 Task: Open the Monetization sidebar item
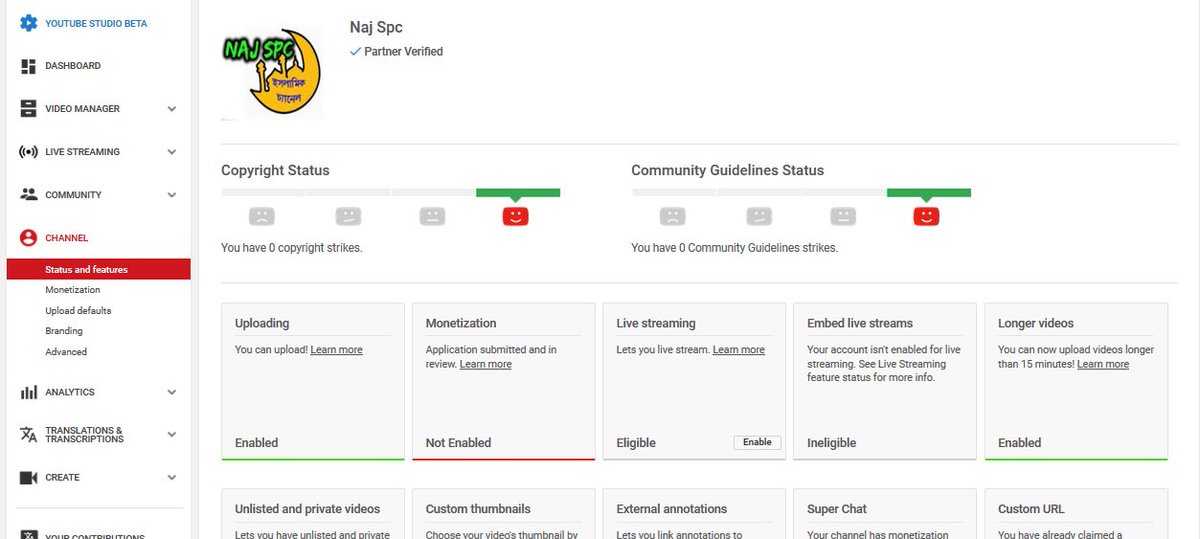(73, 290)
